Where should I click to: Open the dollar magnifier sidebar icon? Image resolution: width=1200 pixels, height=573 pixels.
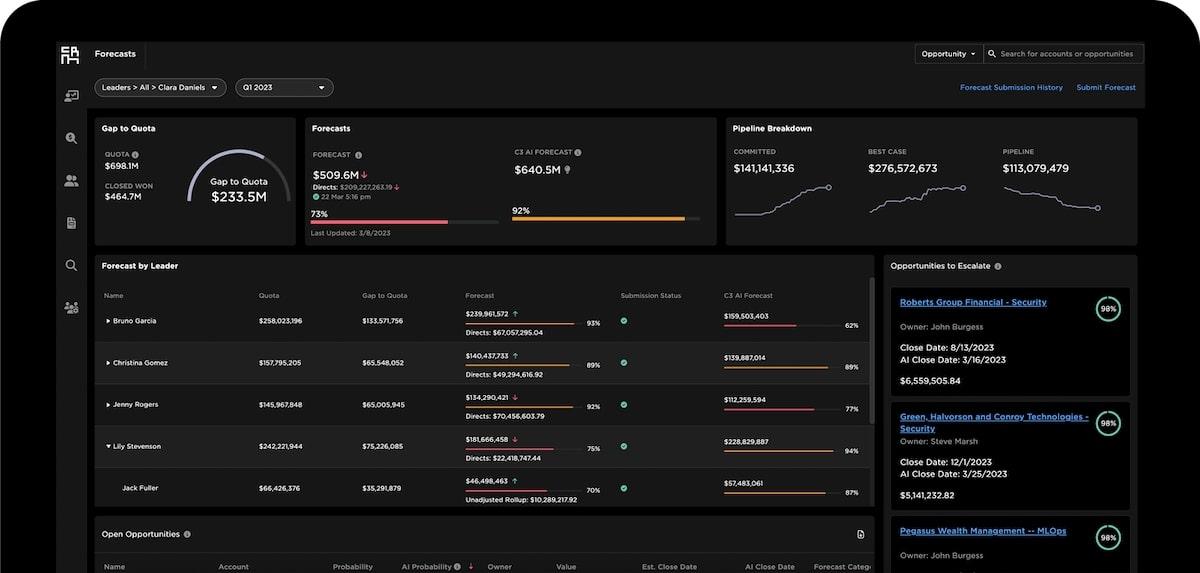point(71,139)
